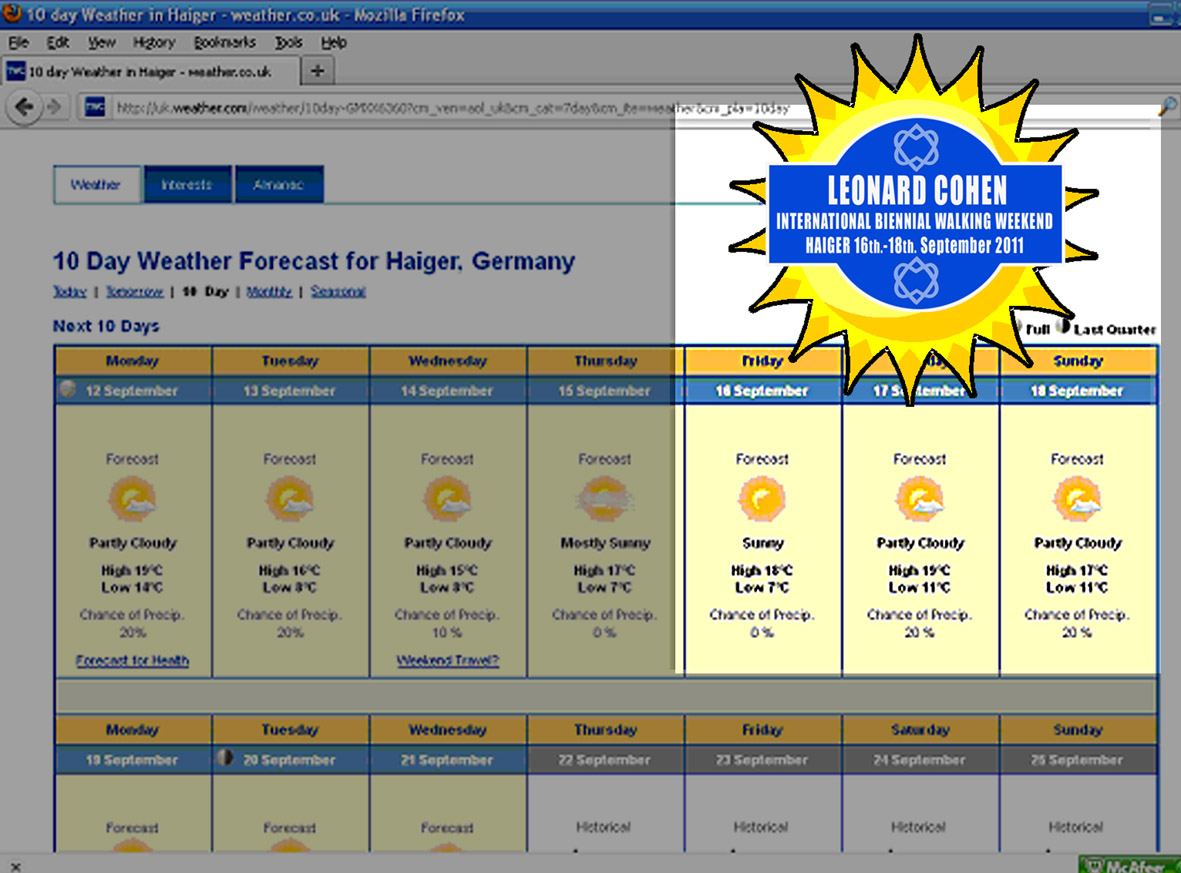
Task: Click the site favicon beside the URL
Action: click(x=94, y=107)
